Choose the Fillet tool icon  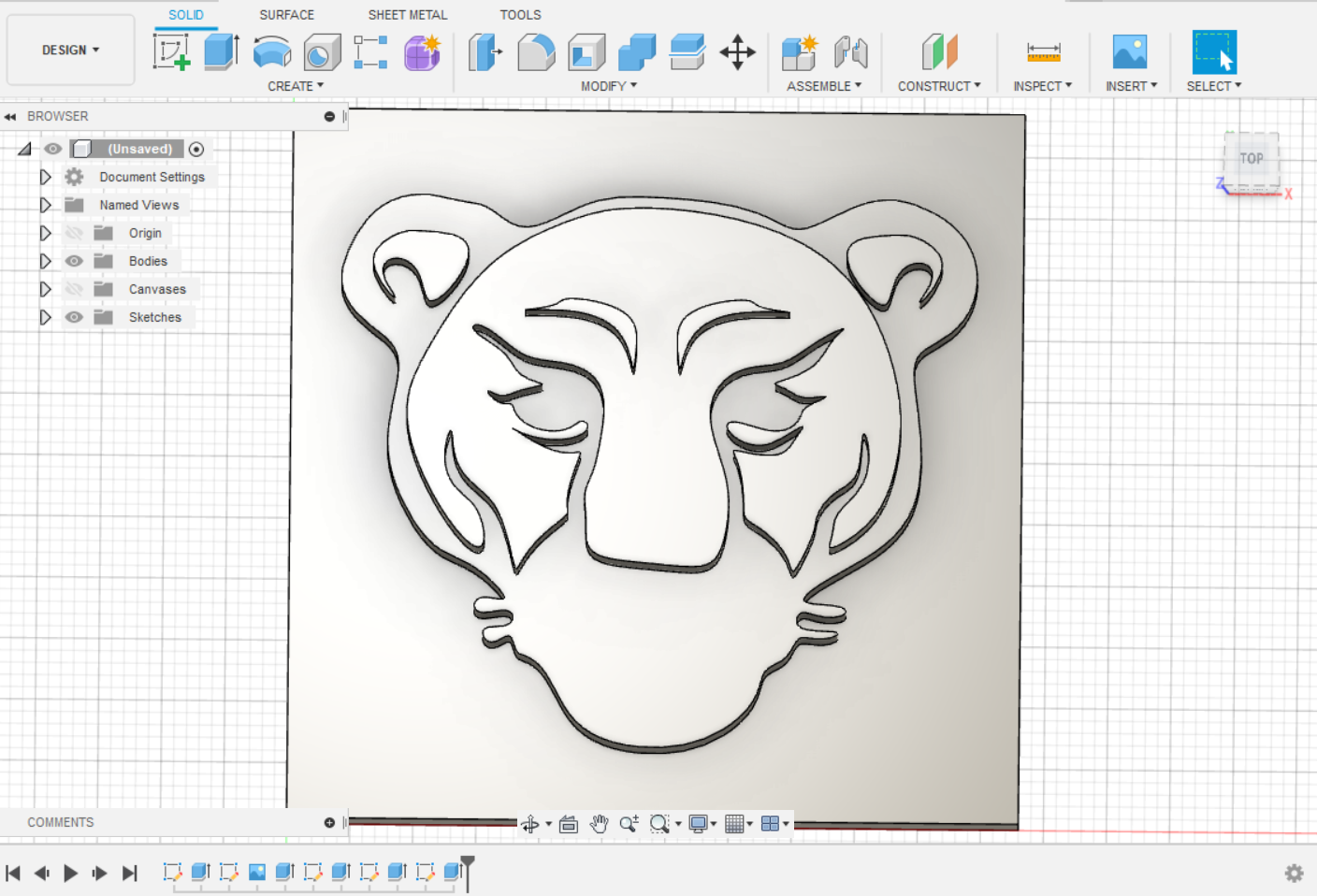point(536,52)
